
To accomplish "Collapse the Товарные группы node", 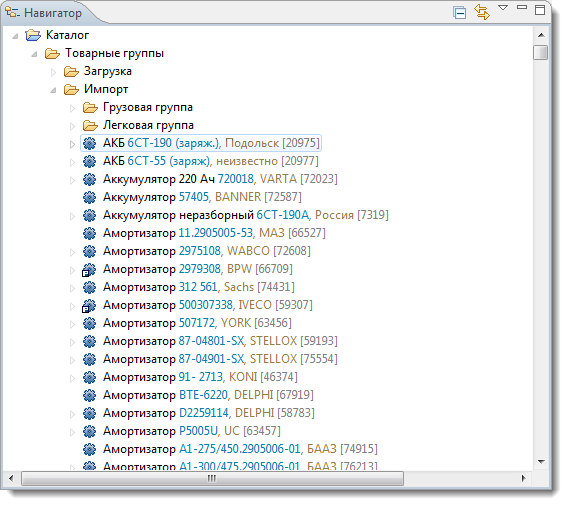I will 34,54.
